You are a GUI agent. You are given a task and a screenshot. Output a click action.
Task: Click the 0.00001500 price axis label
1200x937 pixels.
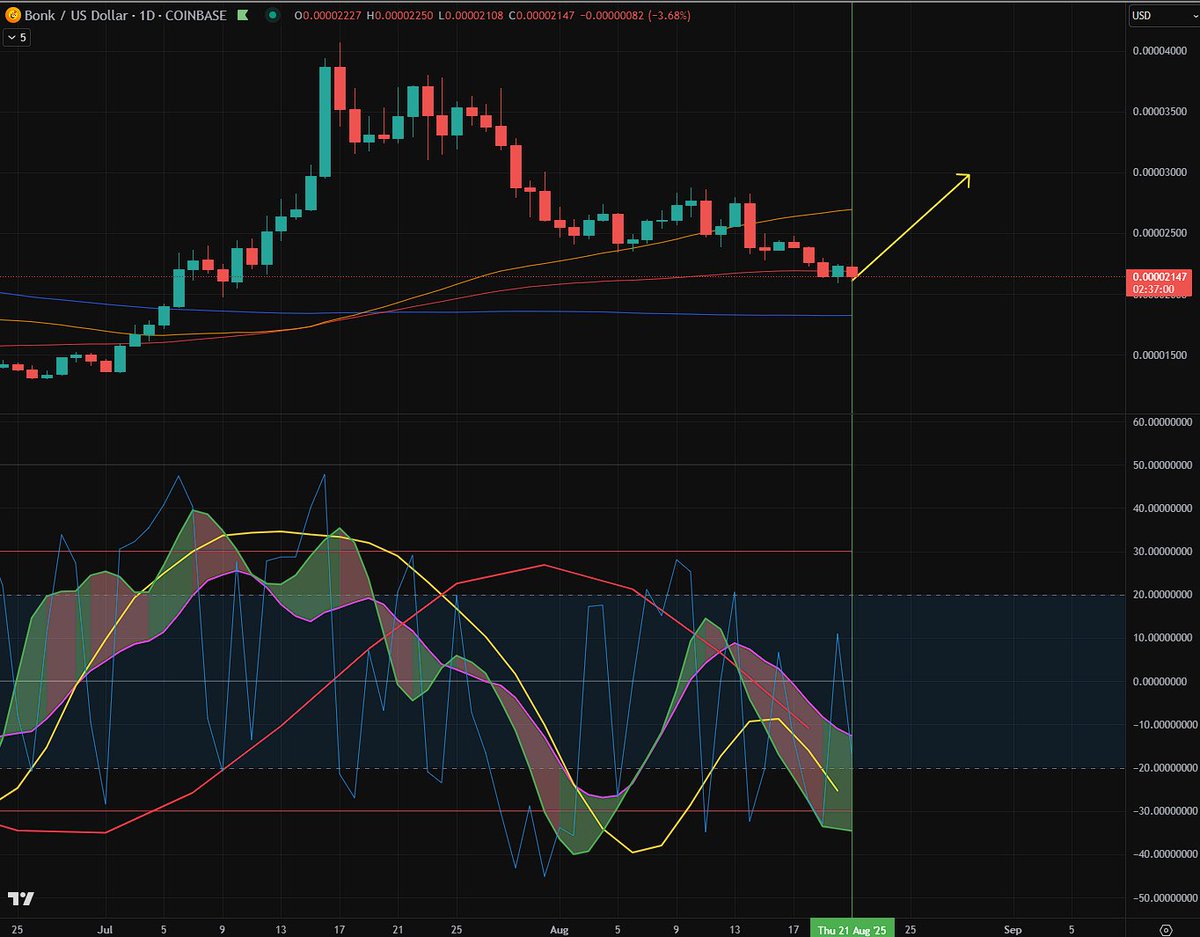coord(1159,355)
